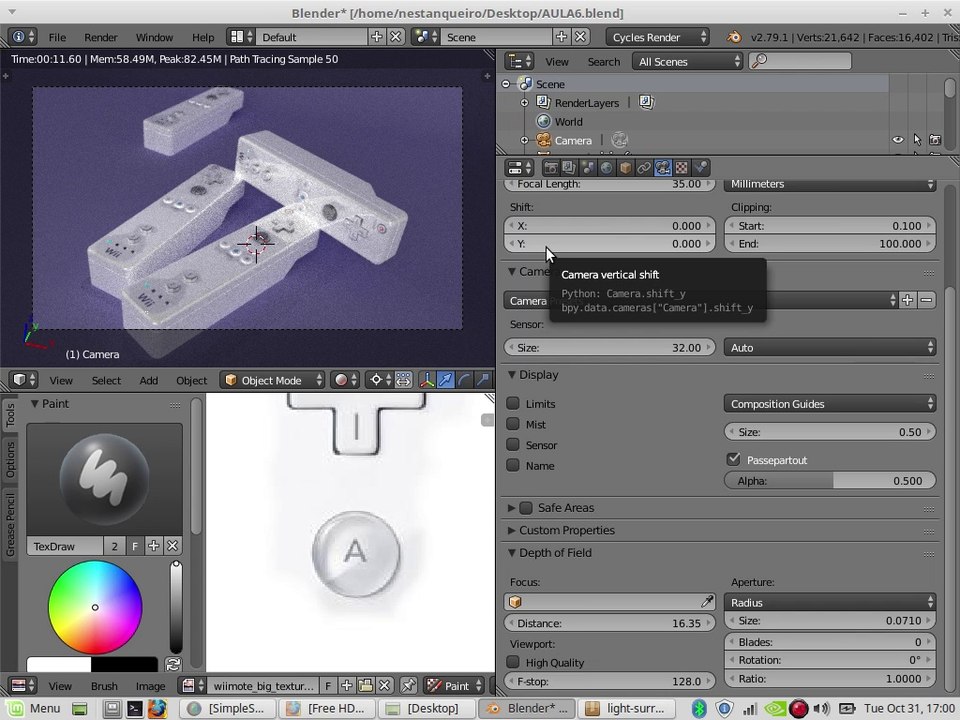The height and width of the screenshot is (720, 960).
Task: Unlink the wiimote_big_texture image
Action: pyautogui.click(x=384, y=686)
